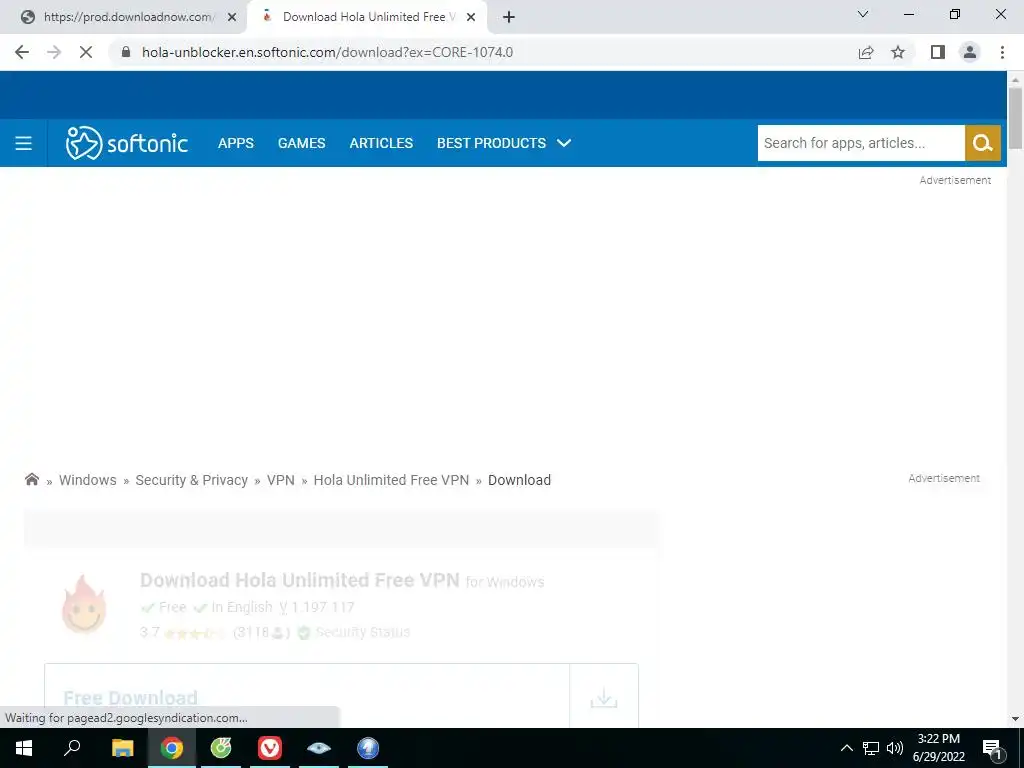Open the taskbar clock and date
The width and height of the screenshot is (1024, 768).
point(938,748)
